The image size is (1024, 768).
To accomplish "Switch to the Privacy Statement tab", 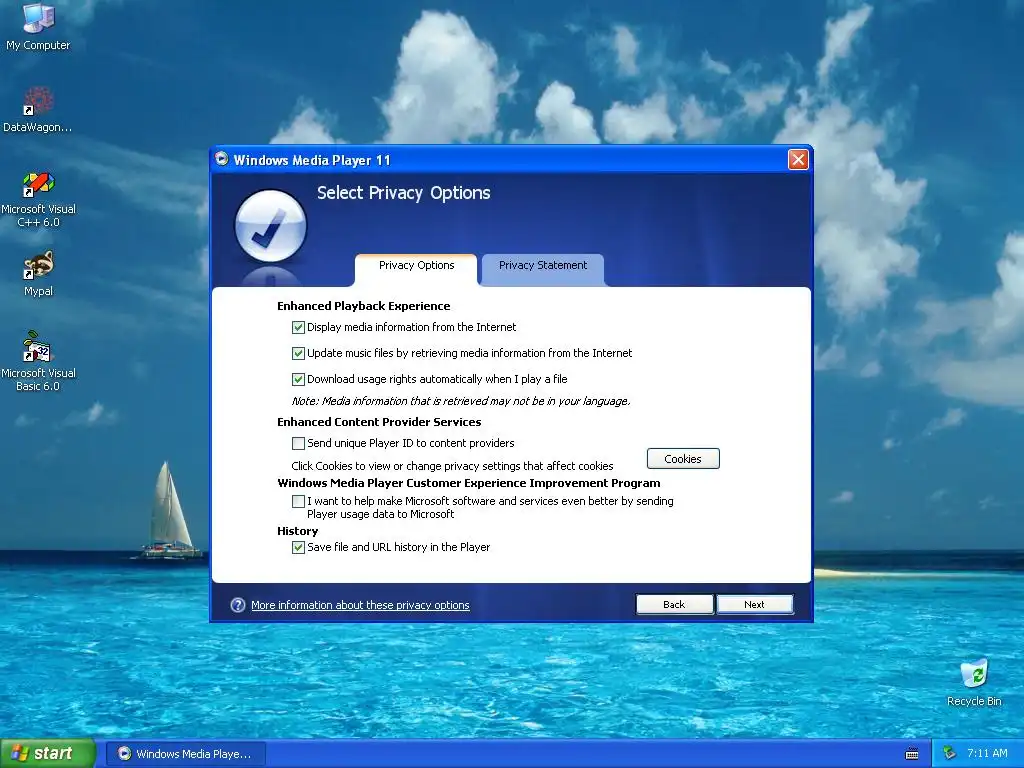I will tap(543, 269).
